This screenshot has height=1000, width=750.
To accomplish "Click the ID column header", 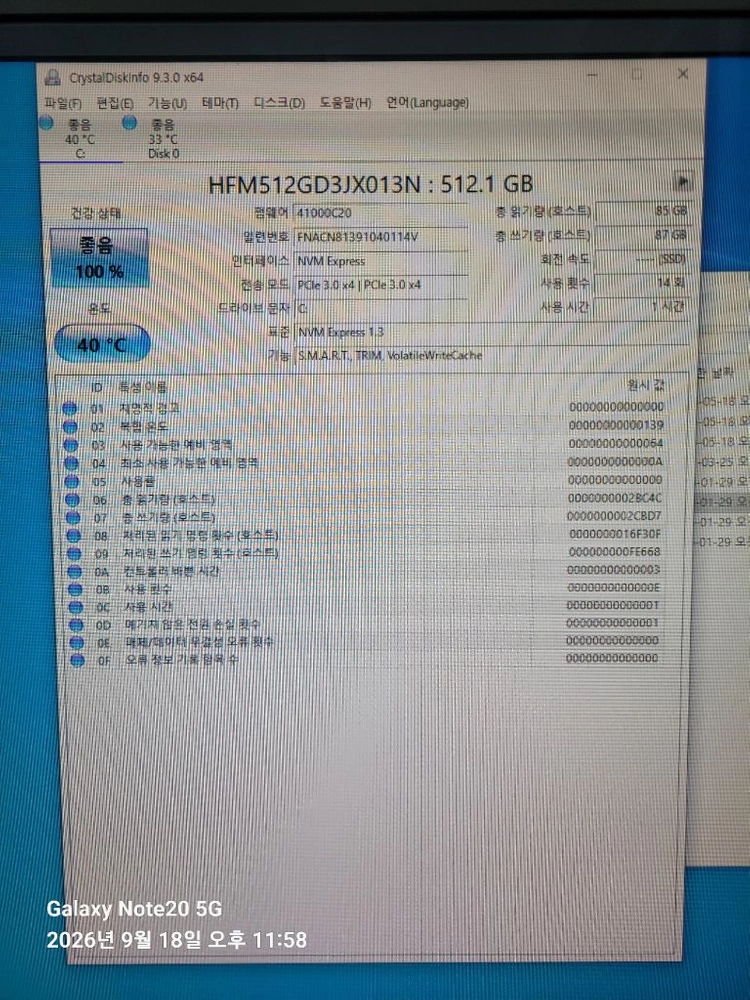I will point(96,387).
